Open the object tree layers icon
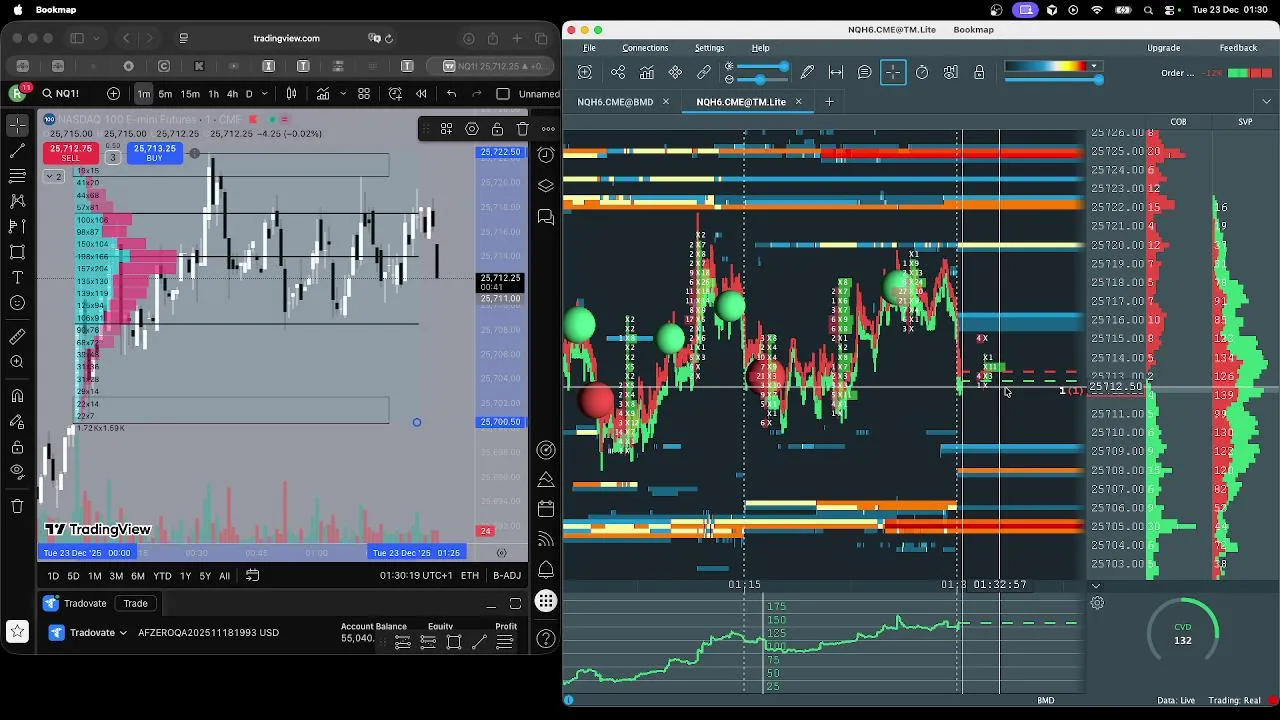Image resolution: width=1280 pixels, height=720 pixels. [546, 186]
